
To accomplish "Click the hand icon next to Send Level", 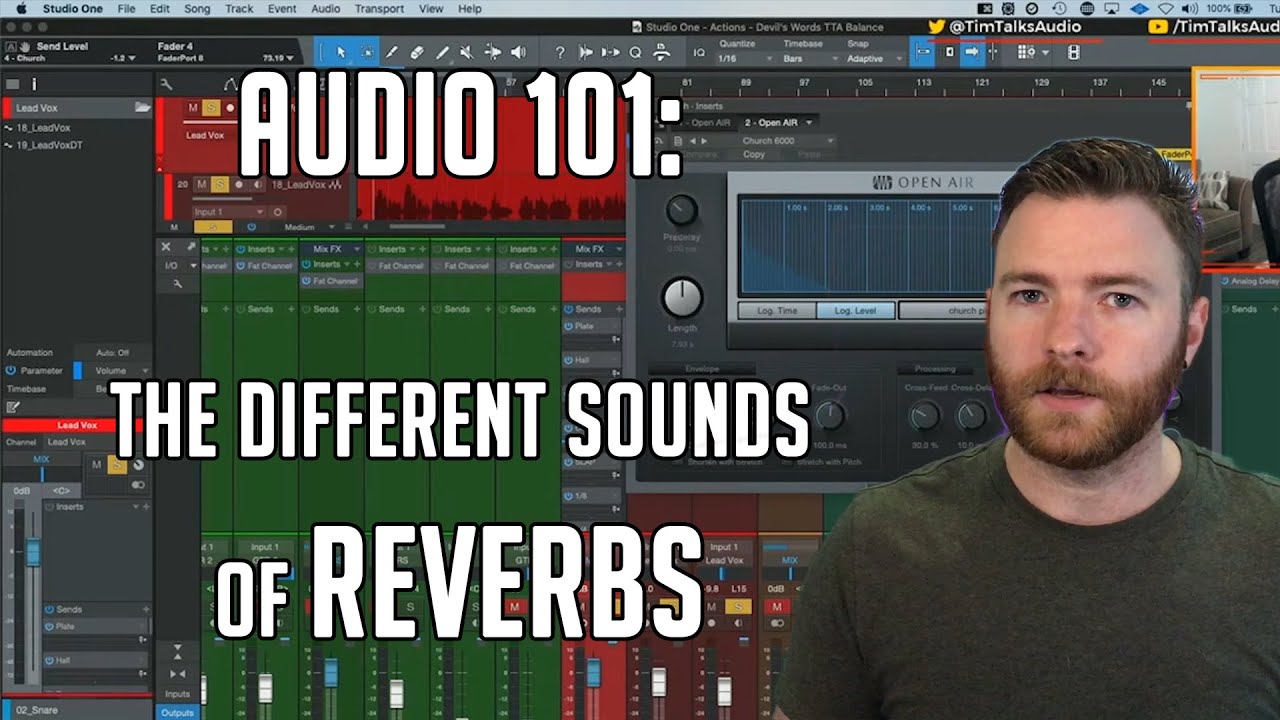I will (25, 46).
